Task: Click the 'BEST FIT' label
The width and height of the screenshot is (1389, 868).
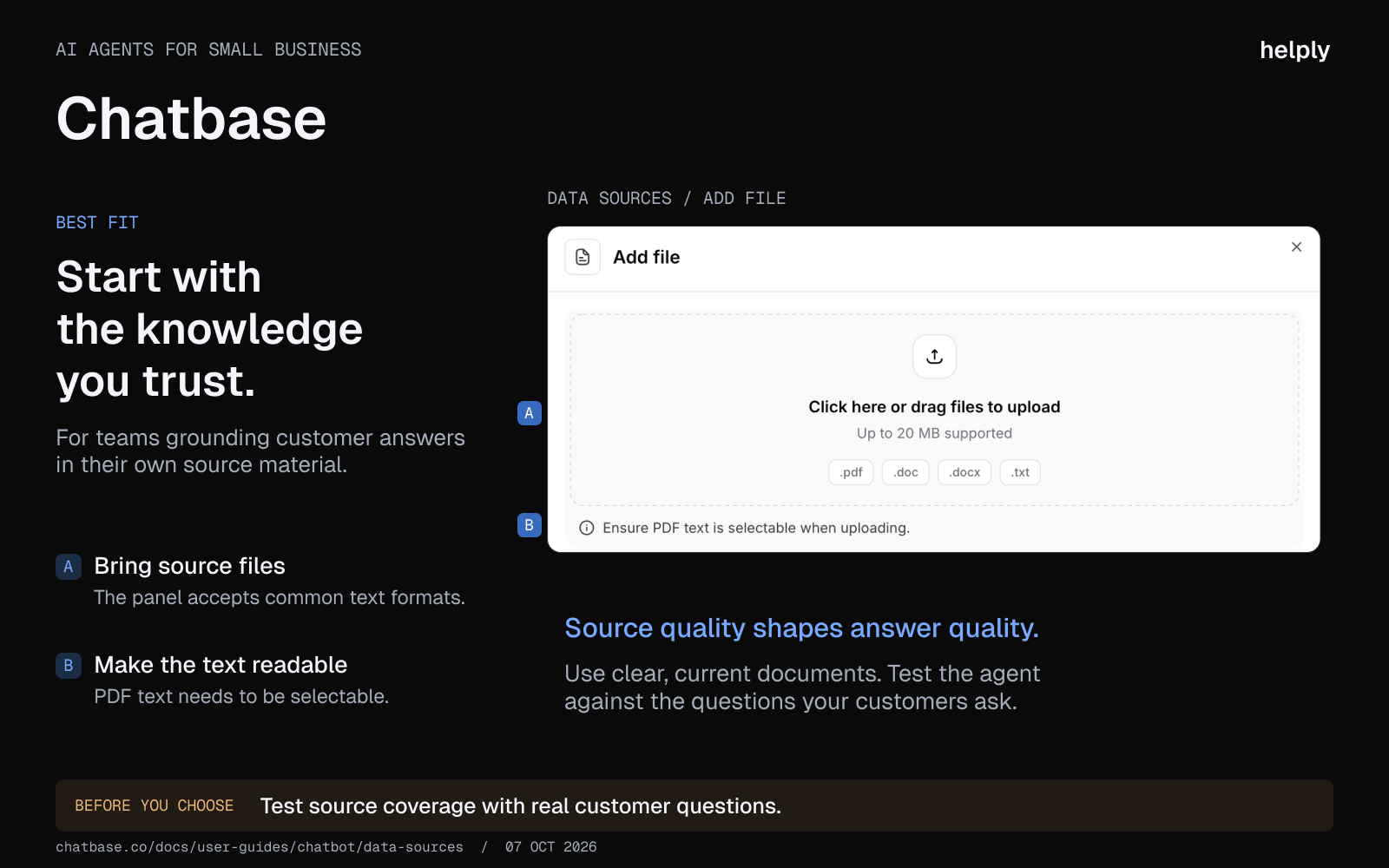Action: click(97, 222)
